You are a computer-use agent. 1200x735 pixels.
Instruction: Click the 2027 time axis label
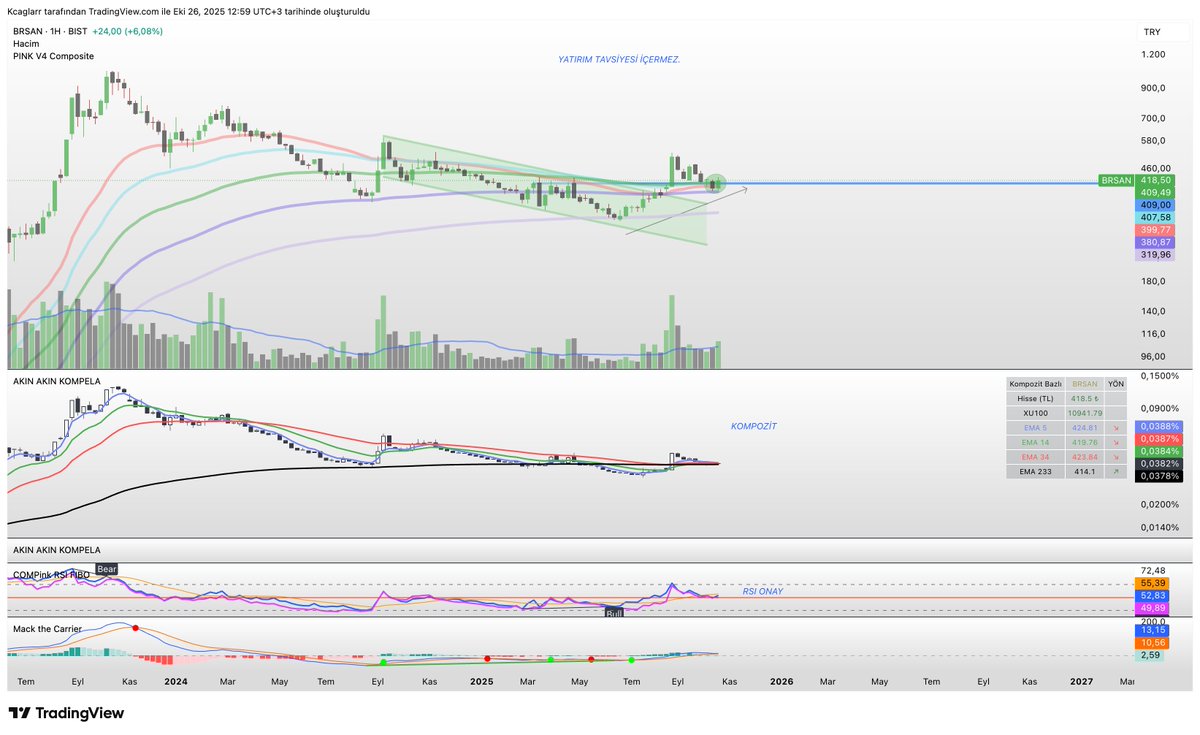(x=1081, y=681)
